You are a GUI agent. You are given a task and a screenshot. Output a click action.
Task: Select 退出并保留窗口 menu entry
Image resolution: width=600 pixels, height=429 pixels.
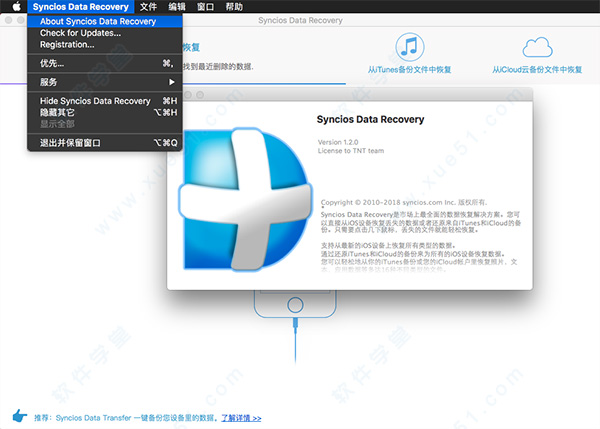(105, 143)
